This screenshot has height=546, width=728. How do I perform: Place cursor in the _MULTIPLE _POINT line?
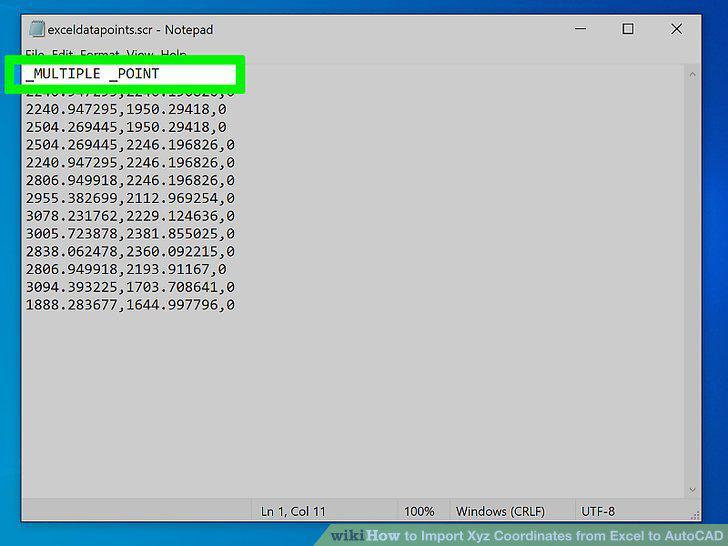(92, 74)
